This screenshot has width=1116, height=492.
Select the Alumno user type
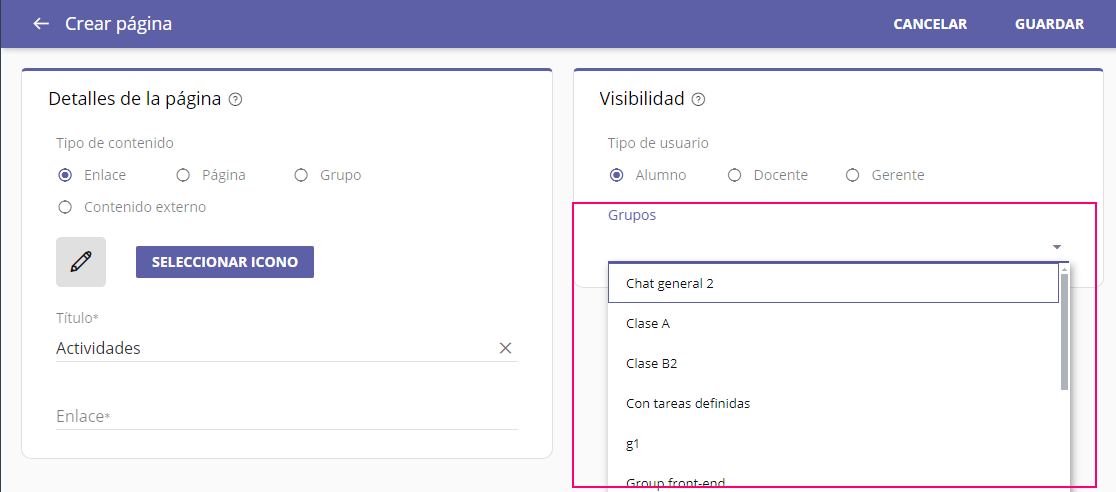617,175
